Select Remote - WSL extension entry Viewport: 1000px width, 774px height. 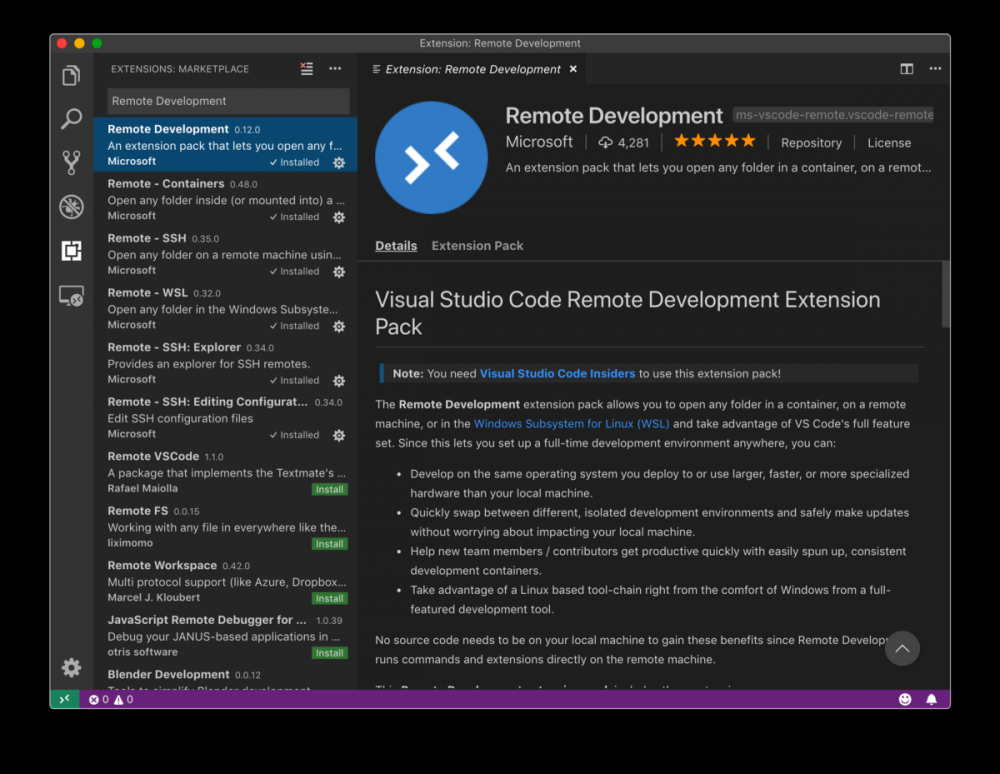[226, 308]
